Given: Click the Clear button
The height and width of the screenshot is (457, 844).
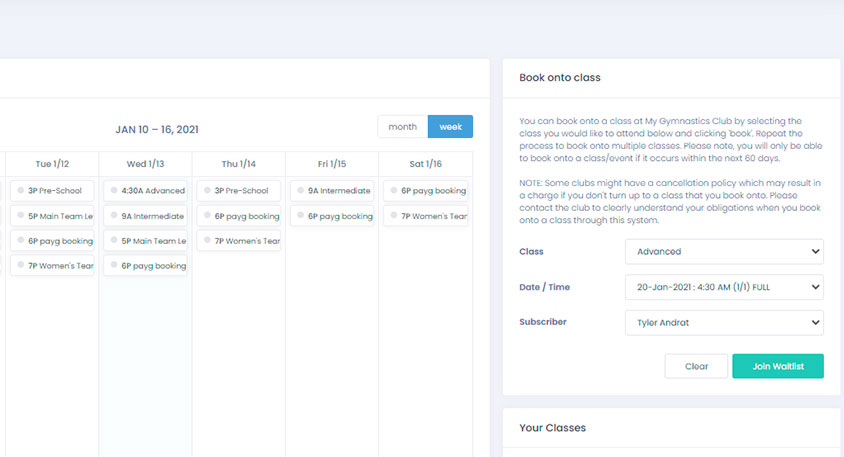Looking at the screenshot, I should click(696, 366).
